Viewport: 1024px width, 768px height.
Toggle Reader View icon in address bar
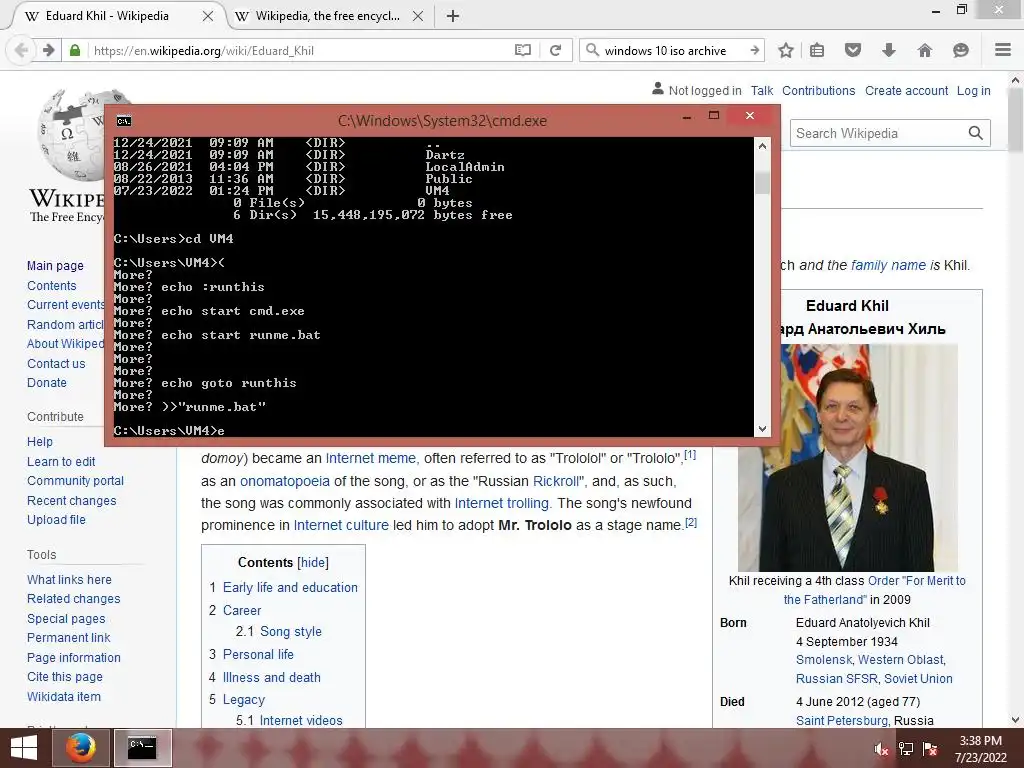pos(522,50)
